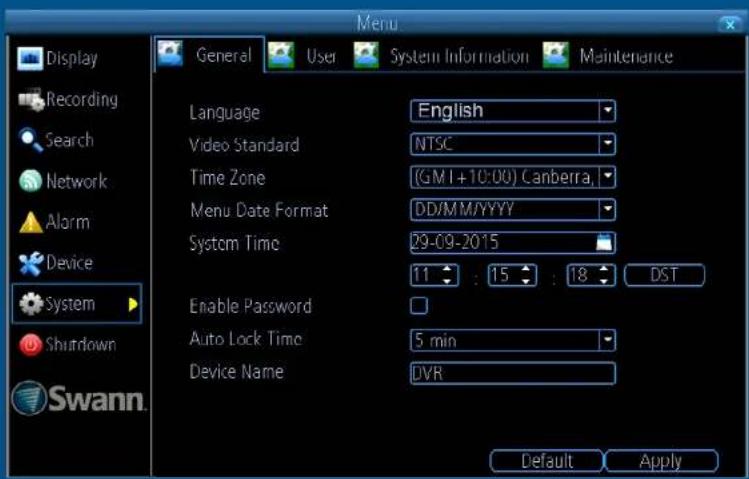The image size is (749, 479).
Task: Expand the Auto Lock Time dropdown arrow
Action: coord(607,341)
